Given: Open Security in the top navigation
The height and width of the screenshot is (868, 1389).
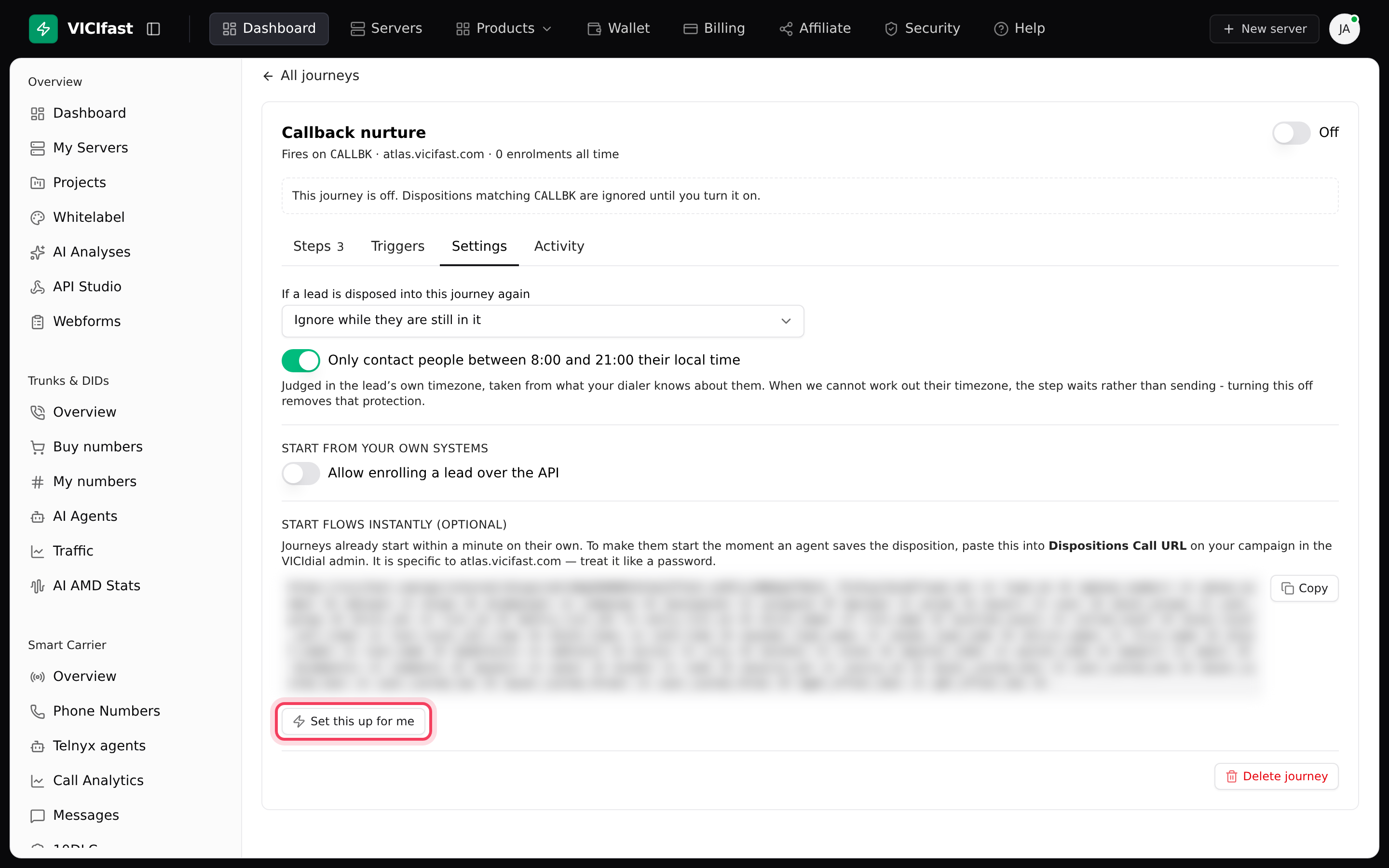Looking at the screenshot, I should (x=922, y=29).
